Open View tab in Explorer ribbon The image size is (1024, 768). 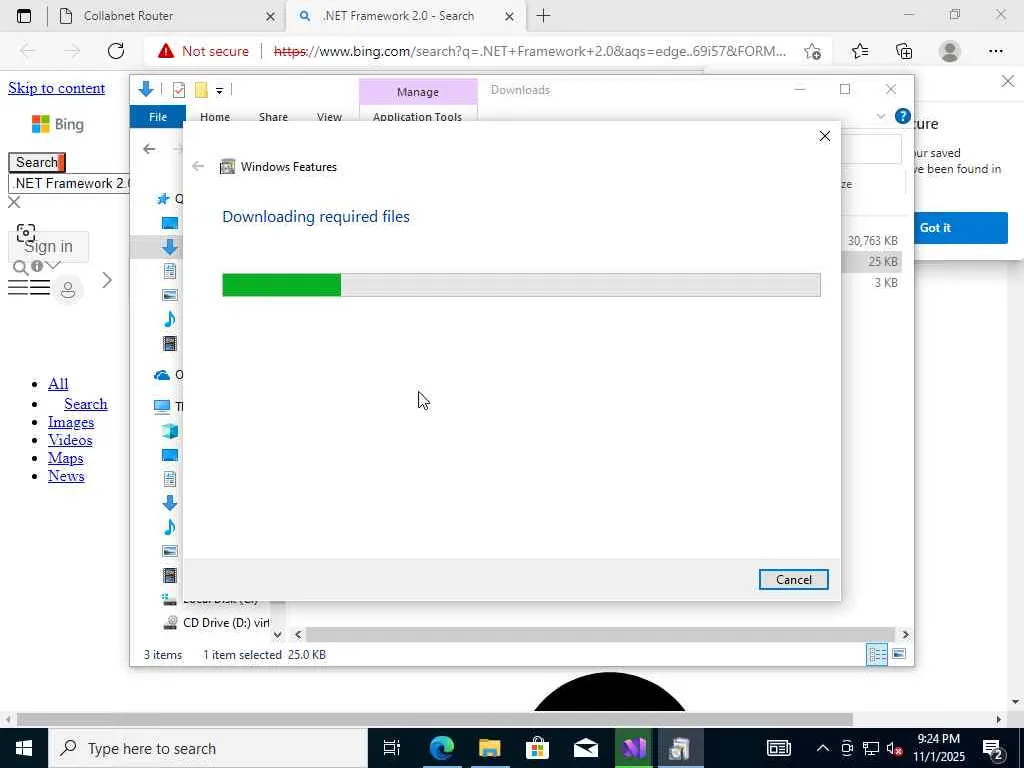[x=329, y=117]
